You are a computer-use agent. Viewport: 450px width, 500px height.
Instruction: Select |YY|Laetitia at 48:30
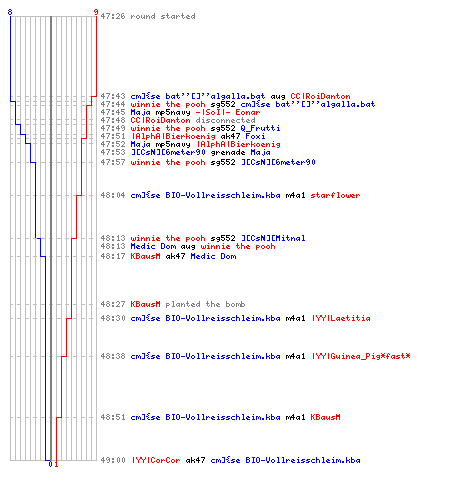click(x=341, y=318)
